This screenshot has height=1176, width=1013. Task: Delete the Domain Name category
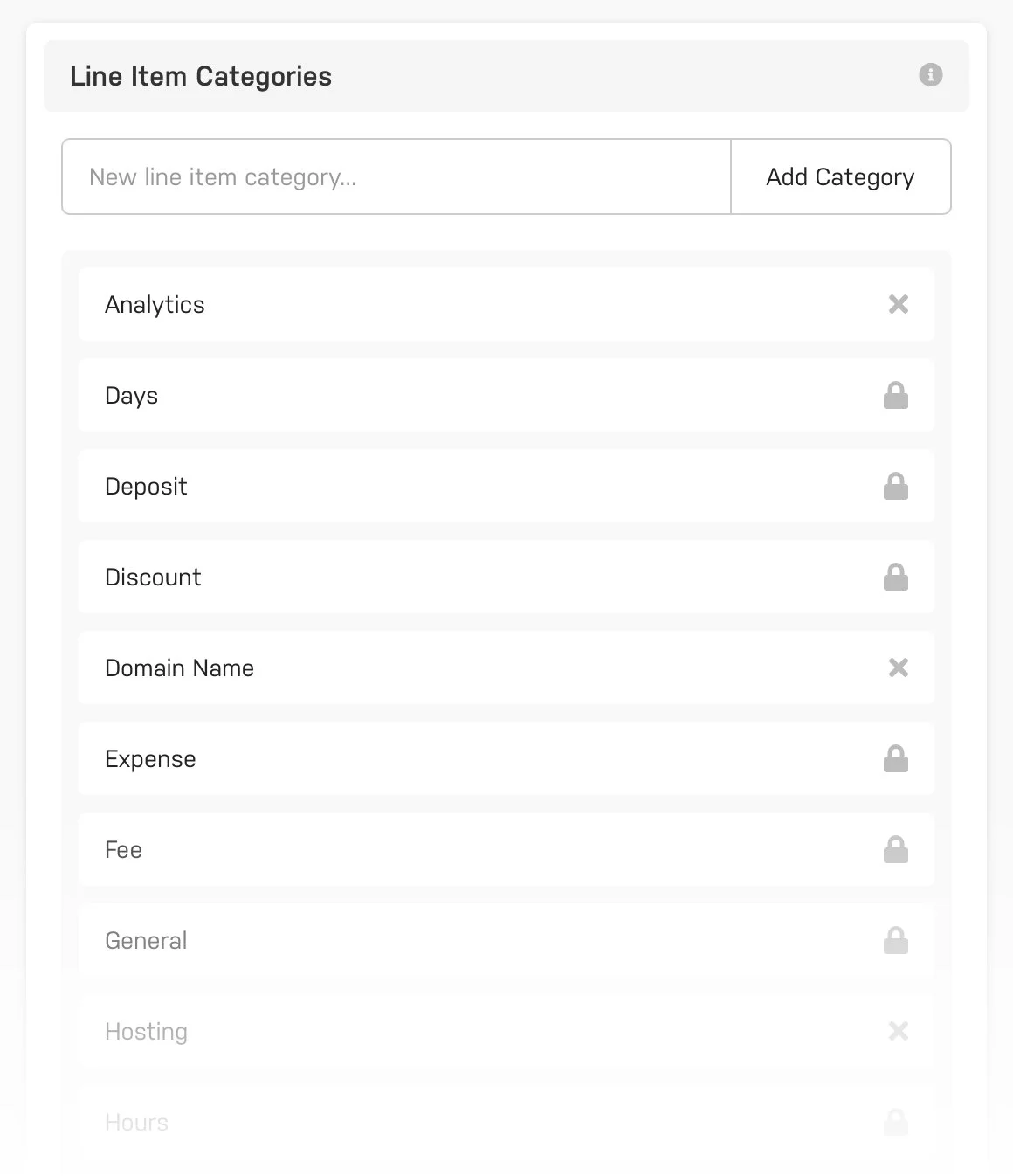898,668
